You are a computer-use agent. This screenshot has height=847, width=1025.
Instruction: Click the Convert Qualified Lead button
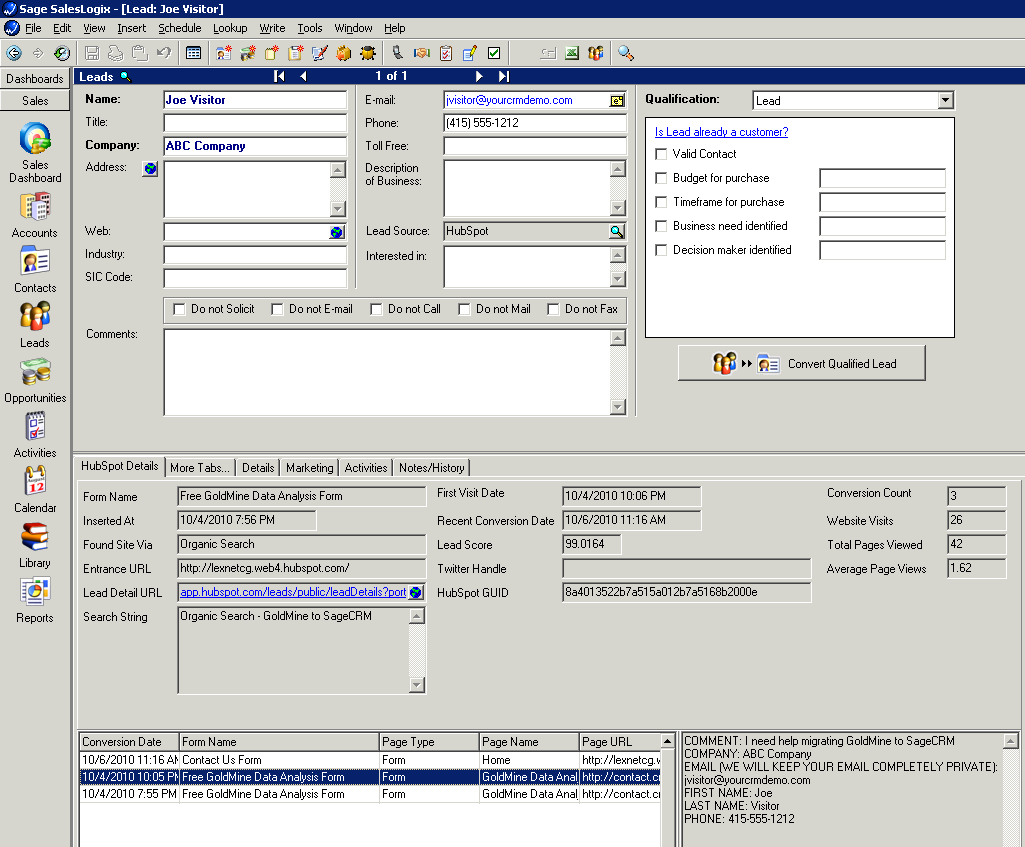pyautogui.click(x=801, y=363)
